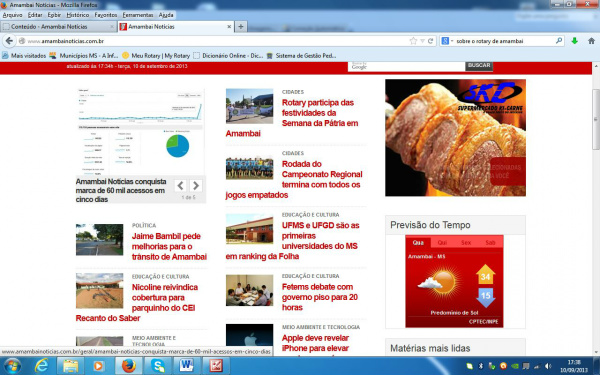The width and height of the screenshot is (600, 375).
Task: Open Meu Rotary | My Rotary bookmark
Action: click(x=156, y=55)
